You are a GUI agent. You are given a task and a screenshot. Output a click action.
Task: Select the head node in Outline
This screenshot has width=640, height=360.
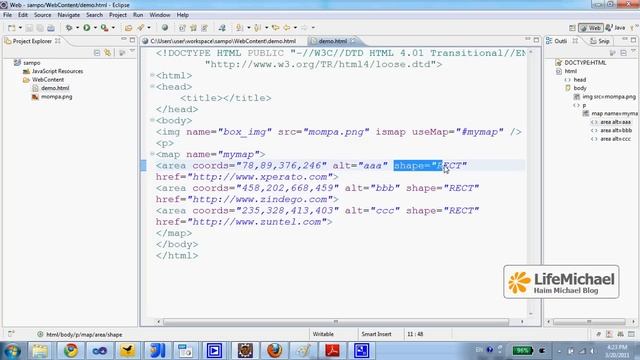click(580, 80)
